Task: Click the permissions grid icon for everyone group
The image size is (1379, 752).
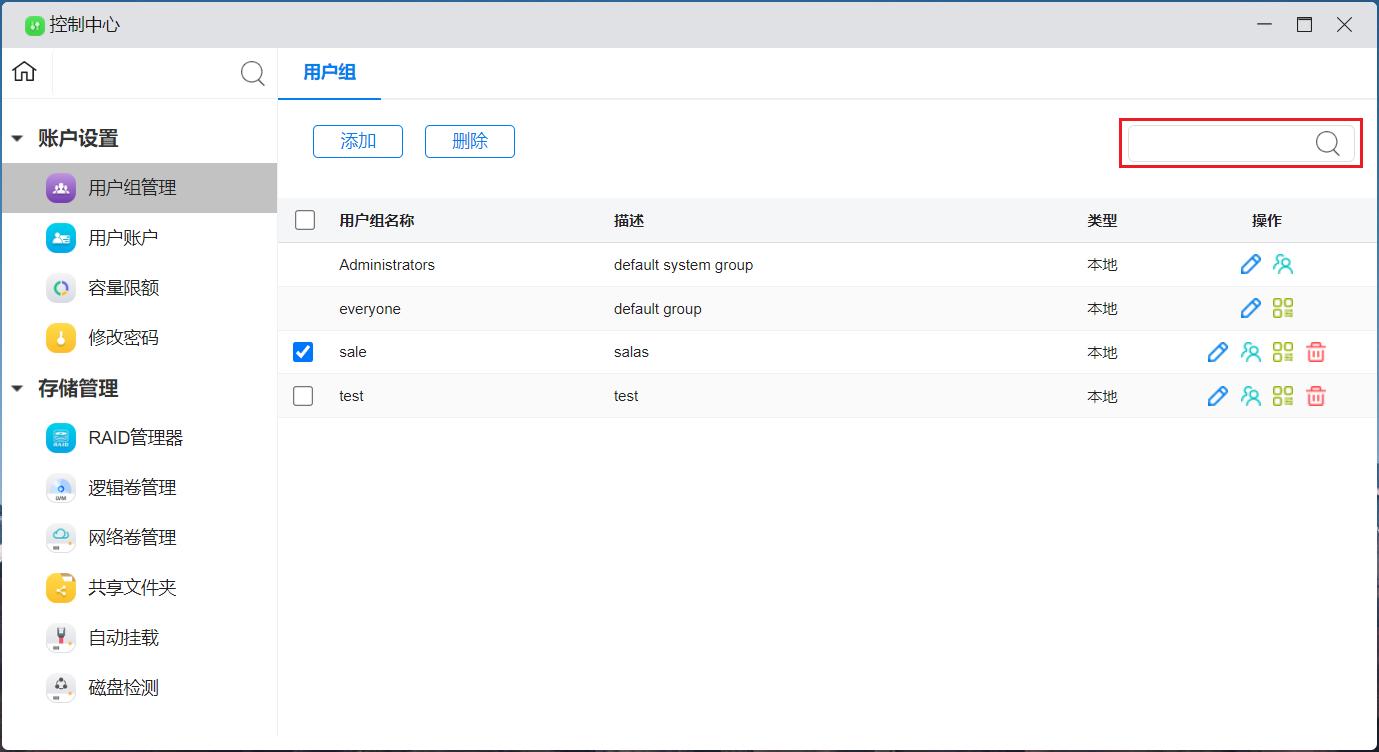Action: [x=1283, y=308]
